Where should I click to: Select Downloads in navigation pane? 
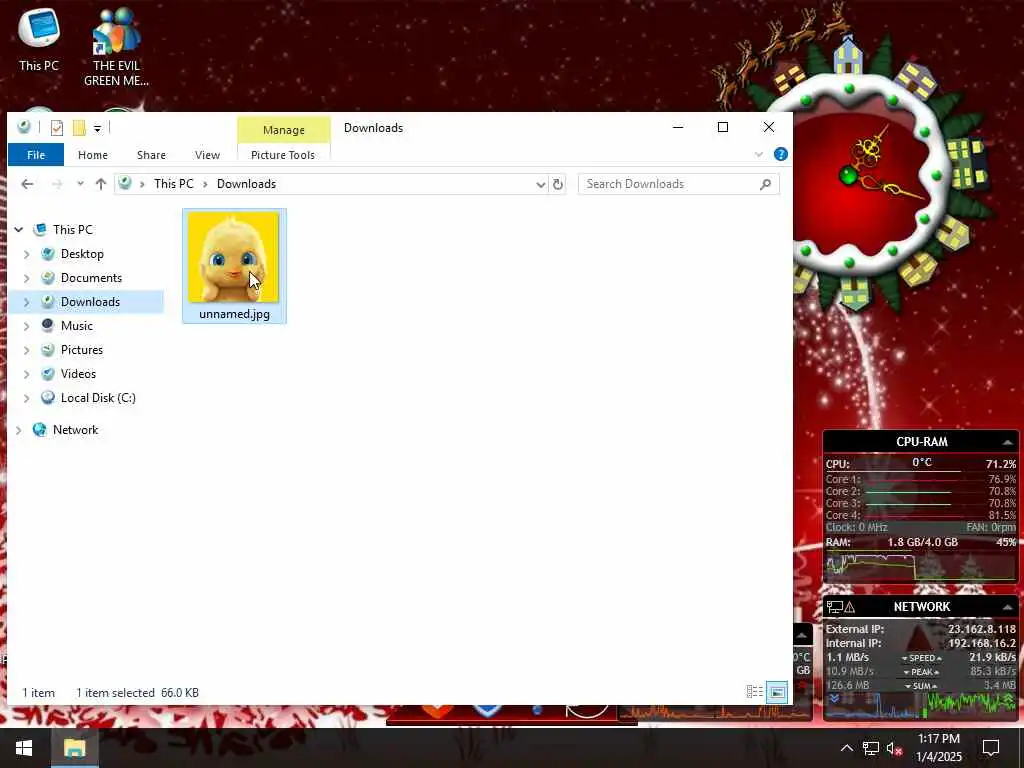(x=90, y=302)
